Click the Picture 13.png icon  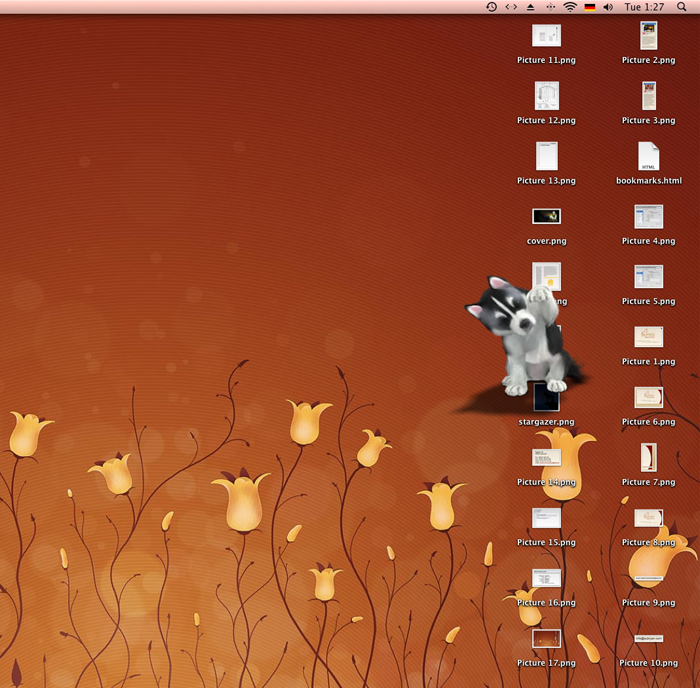click(546, 157)
